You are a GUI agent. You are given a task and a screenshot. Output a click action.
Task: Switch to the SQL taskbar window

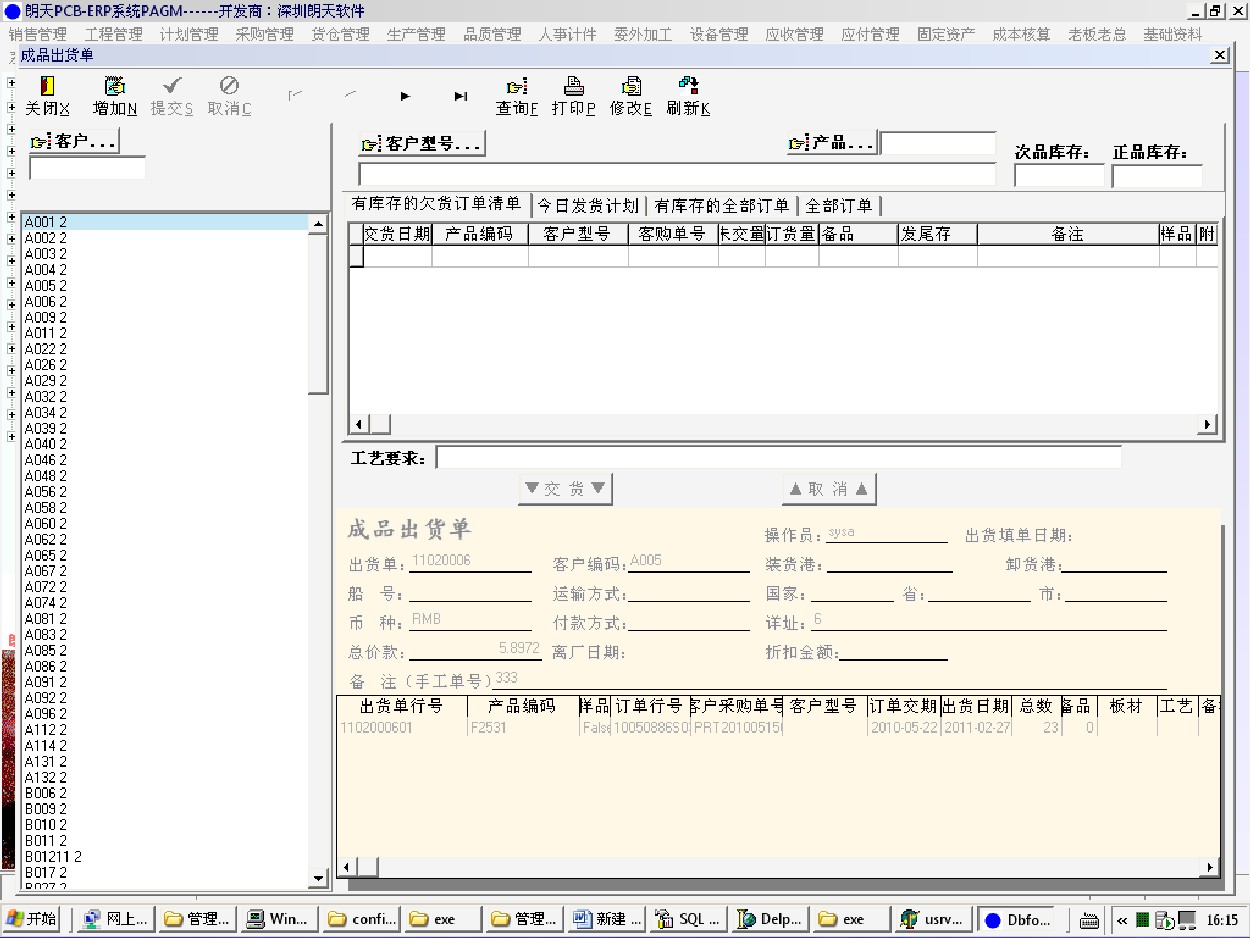coord(686,919)
